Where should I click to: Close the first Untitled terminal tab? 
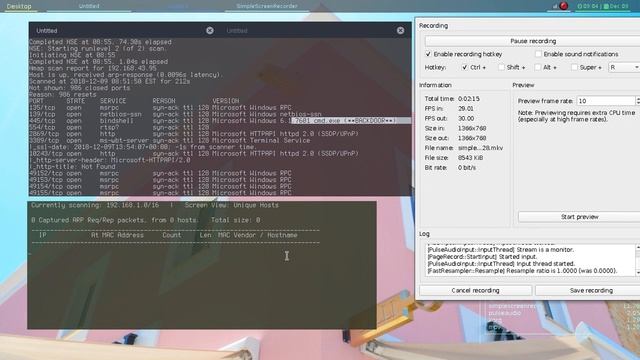[210, 31]
